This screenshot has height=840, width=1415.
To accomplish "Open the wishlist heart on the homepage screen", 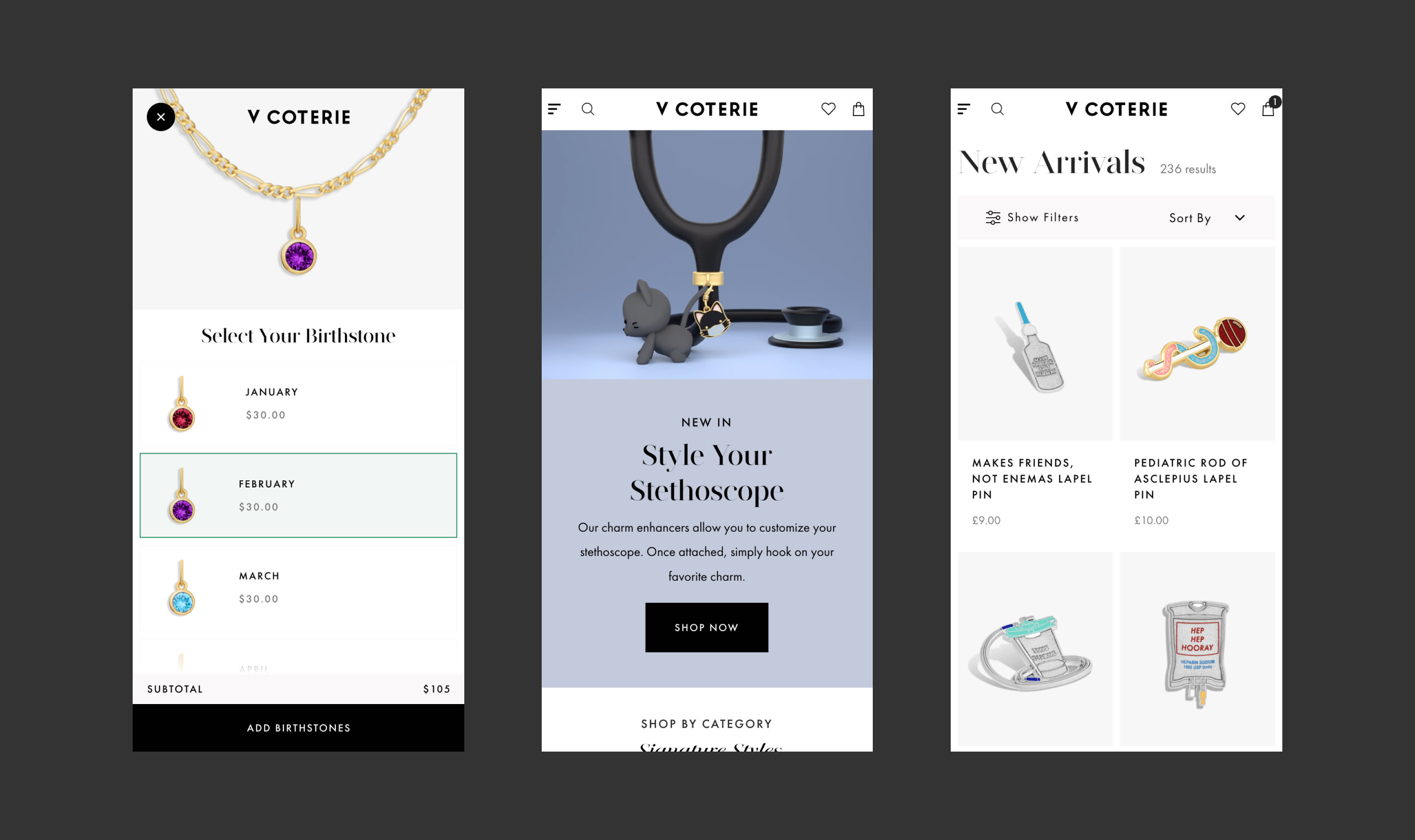I will coord(828,109).
